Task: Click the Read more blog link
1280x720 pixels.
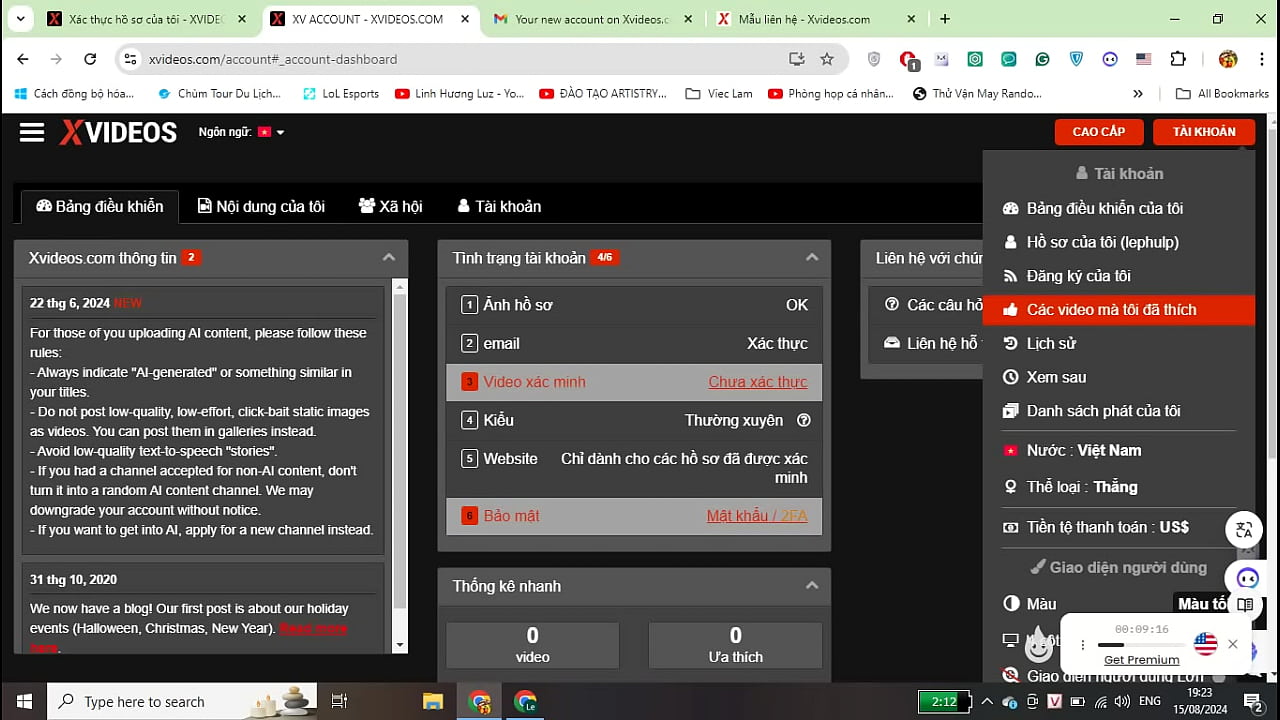Action: point(313,629)
